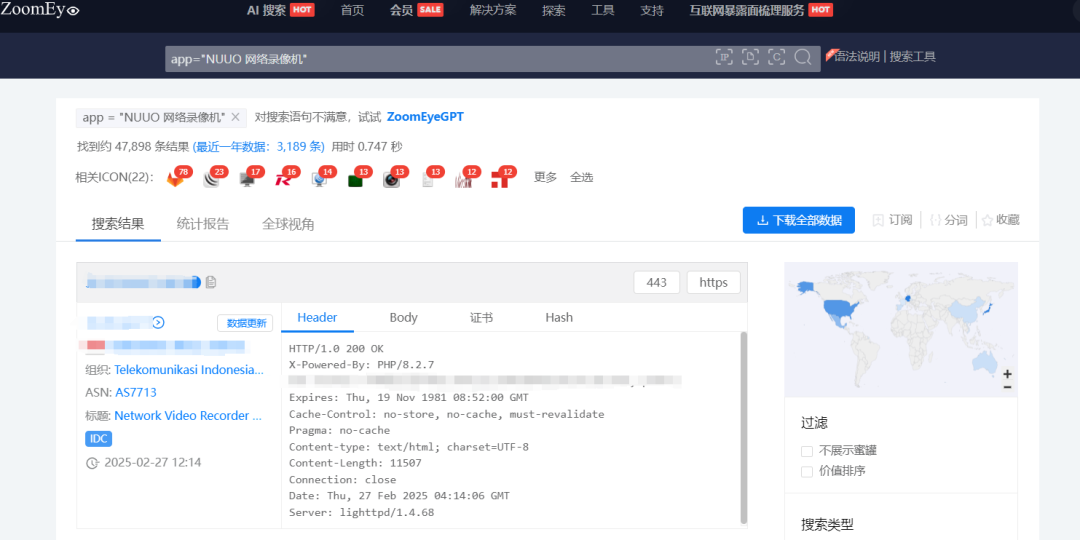Viewport: 1080px width, 540px height.
Task: Switch to the 搜索结果 tab
Action: click(118, 224)
